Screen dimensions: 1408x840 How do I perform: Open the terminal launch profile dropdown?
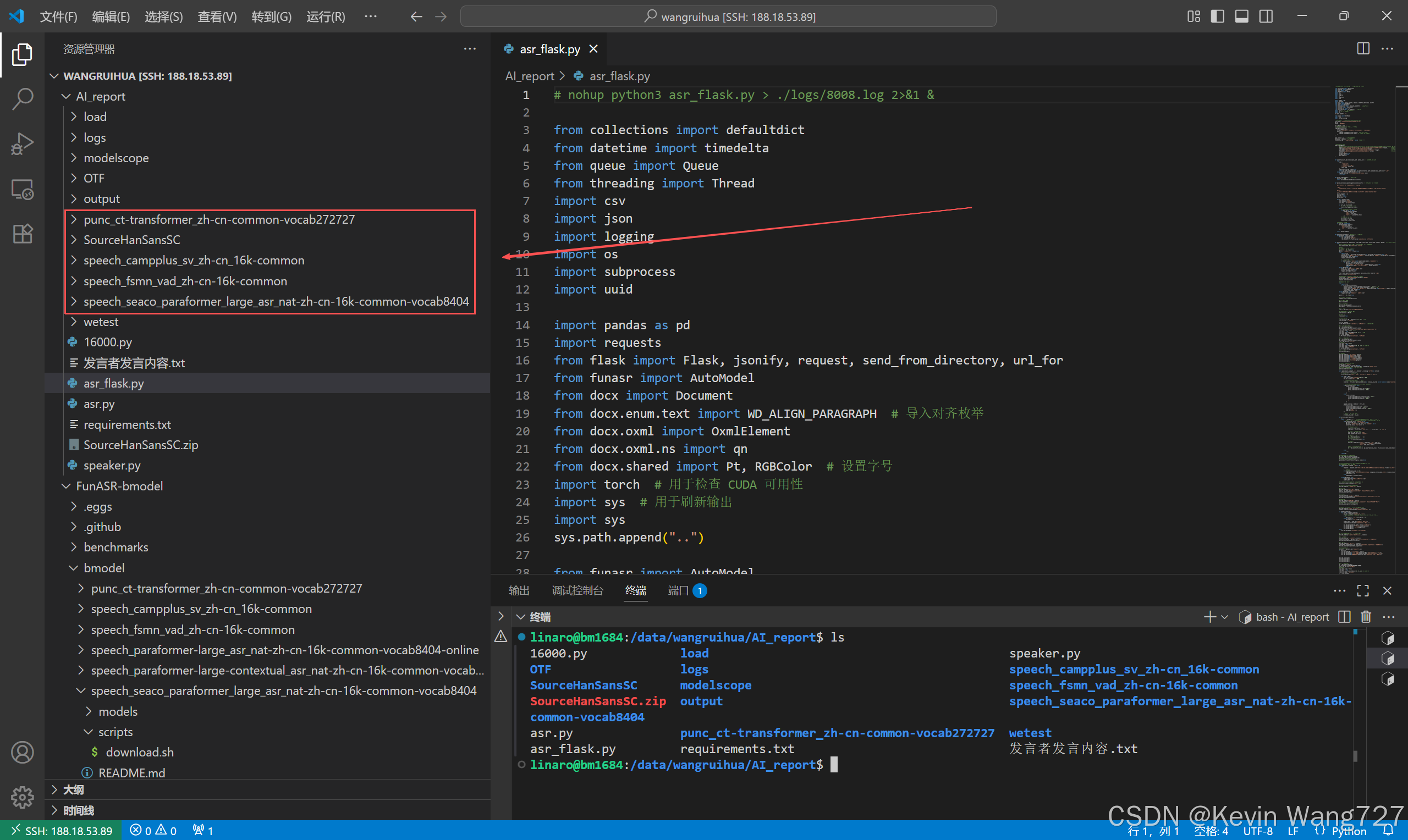1224,617
